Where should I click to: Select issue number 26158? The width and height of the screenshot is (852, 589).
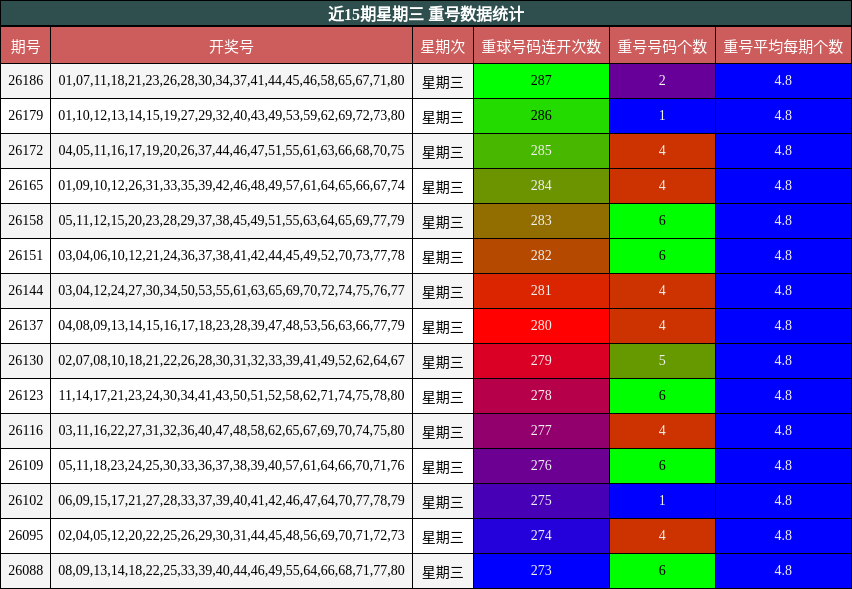26,221
